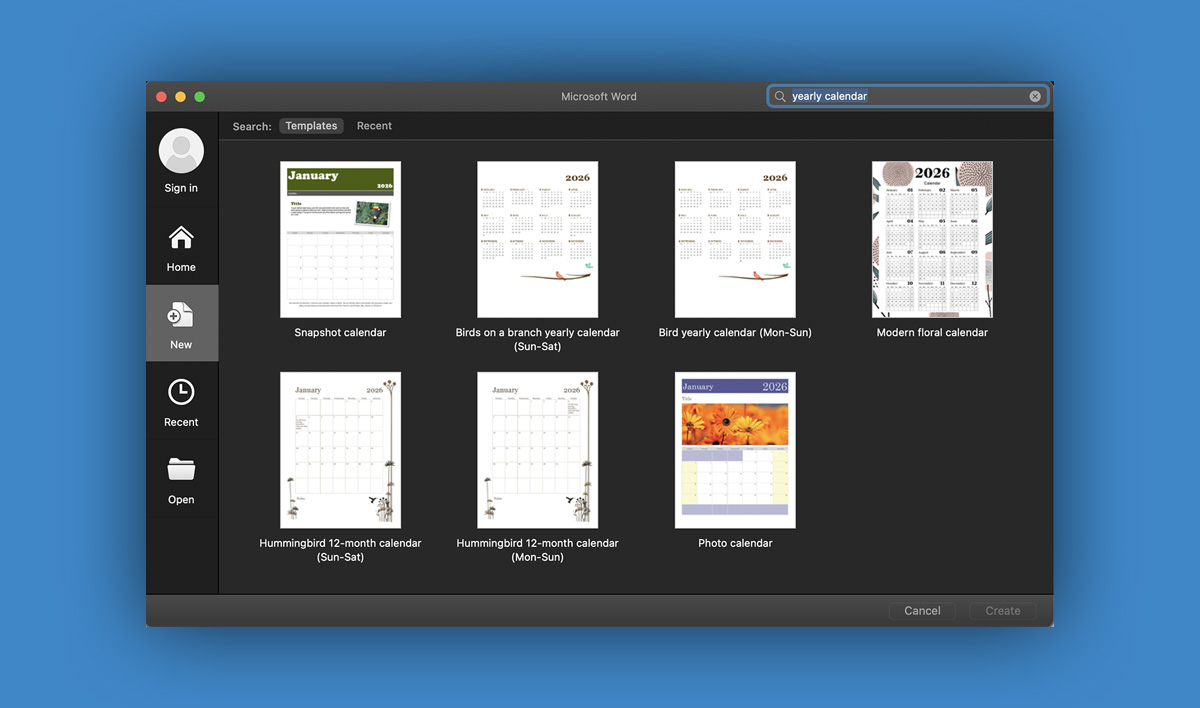
Task: Switch to the Recent search filter
Action: point(374,125)
